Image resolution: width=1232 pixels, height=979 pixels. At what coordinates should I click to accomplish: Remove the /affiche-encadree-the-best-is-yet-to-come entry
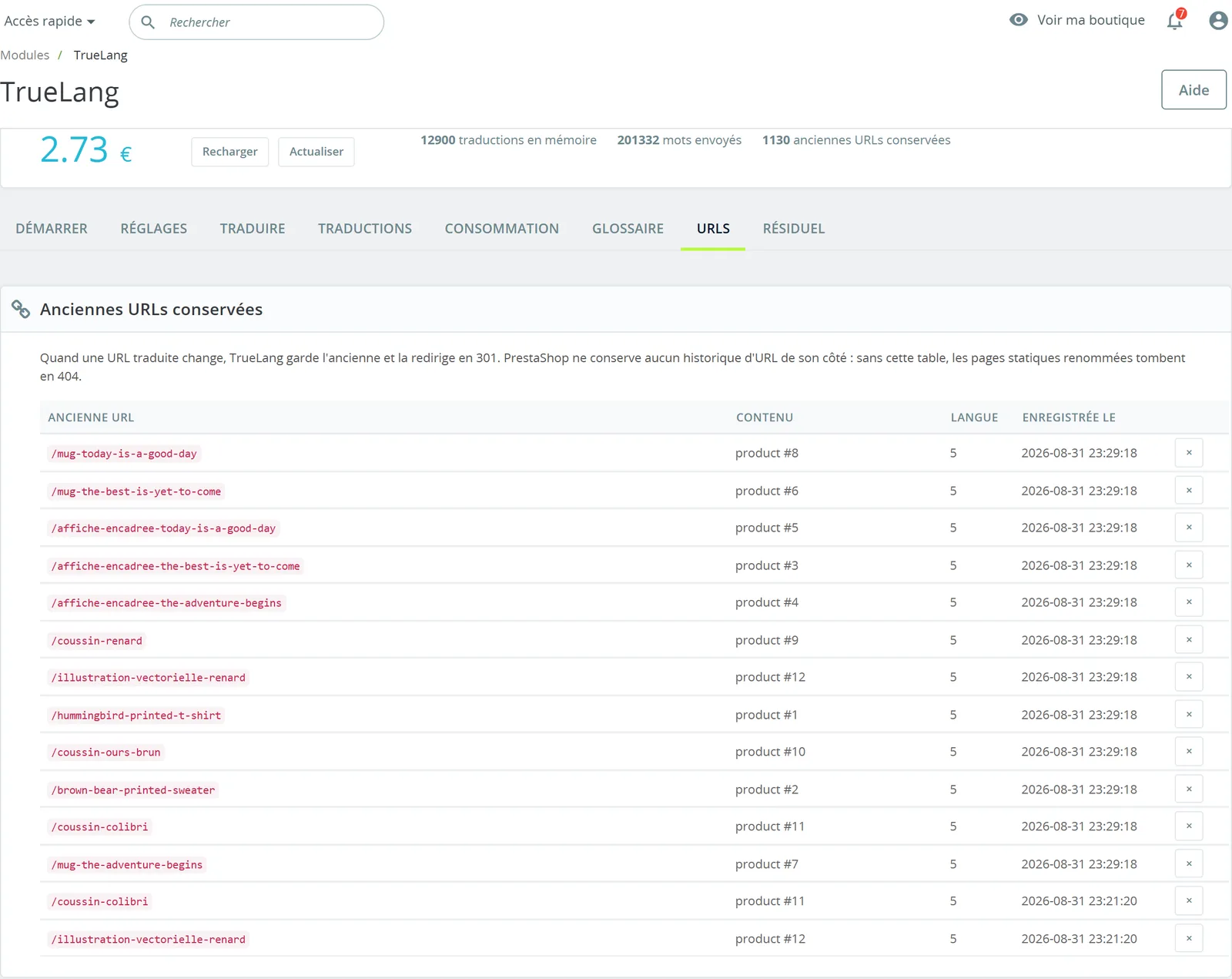point(1189,565)
